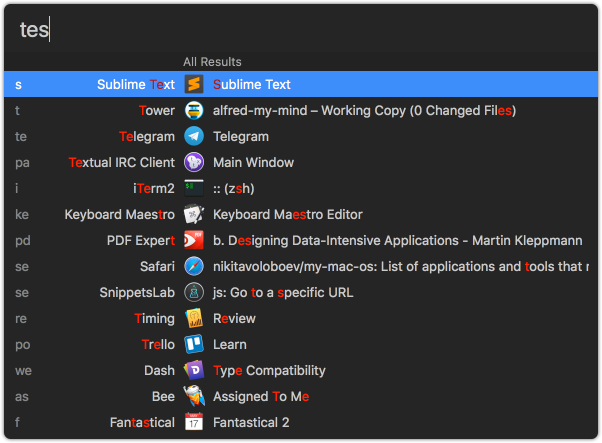Switch to the Main Window result

253,162
